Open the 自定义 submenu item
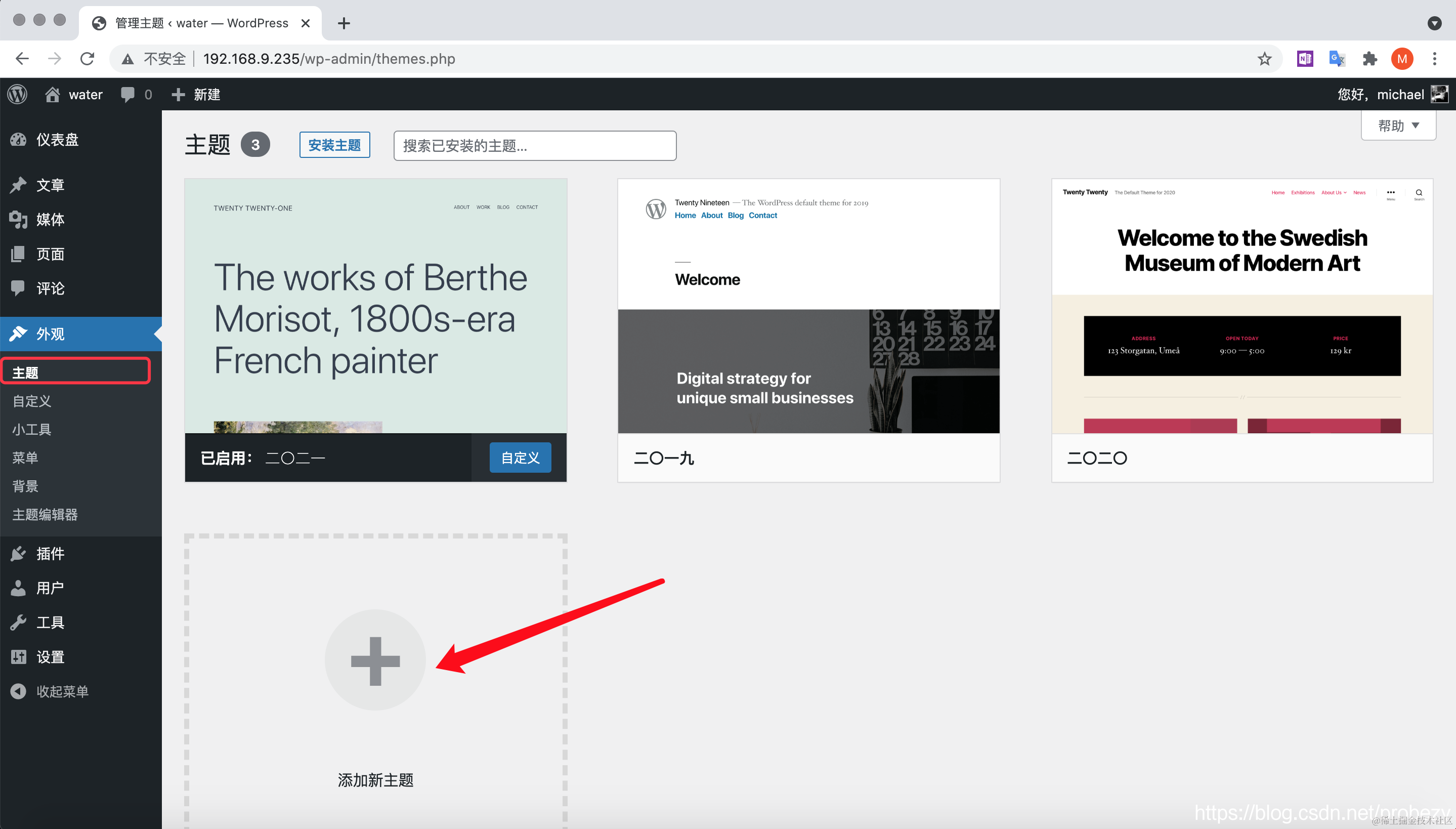 coord(32,401)
